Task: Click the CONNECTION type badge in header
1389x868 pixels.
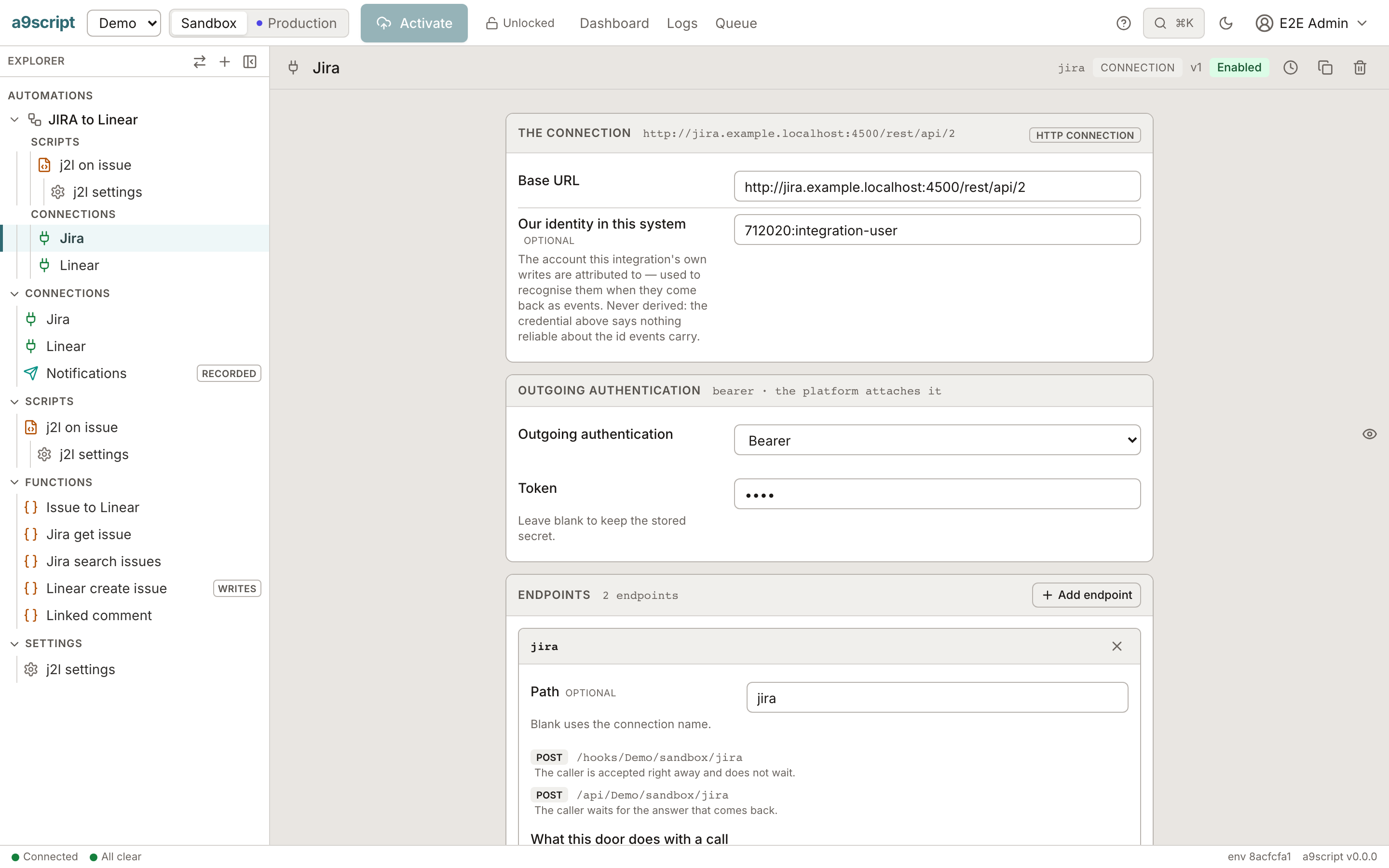Action: coord(1137,68)
